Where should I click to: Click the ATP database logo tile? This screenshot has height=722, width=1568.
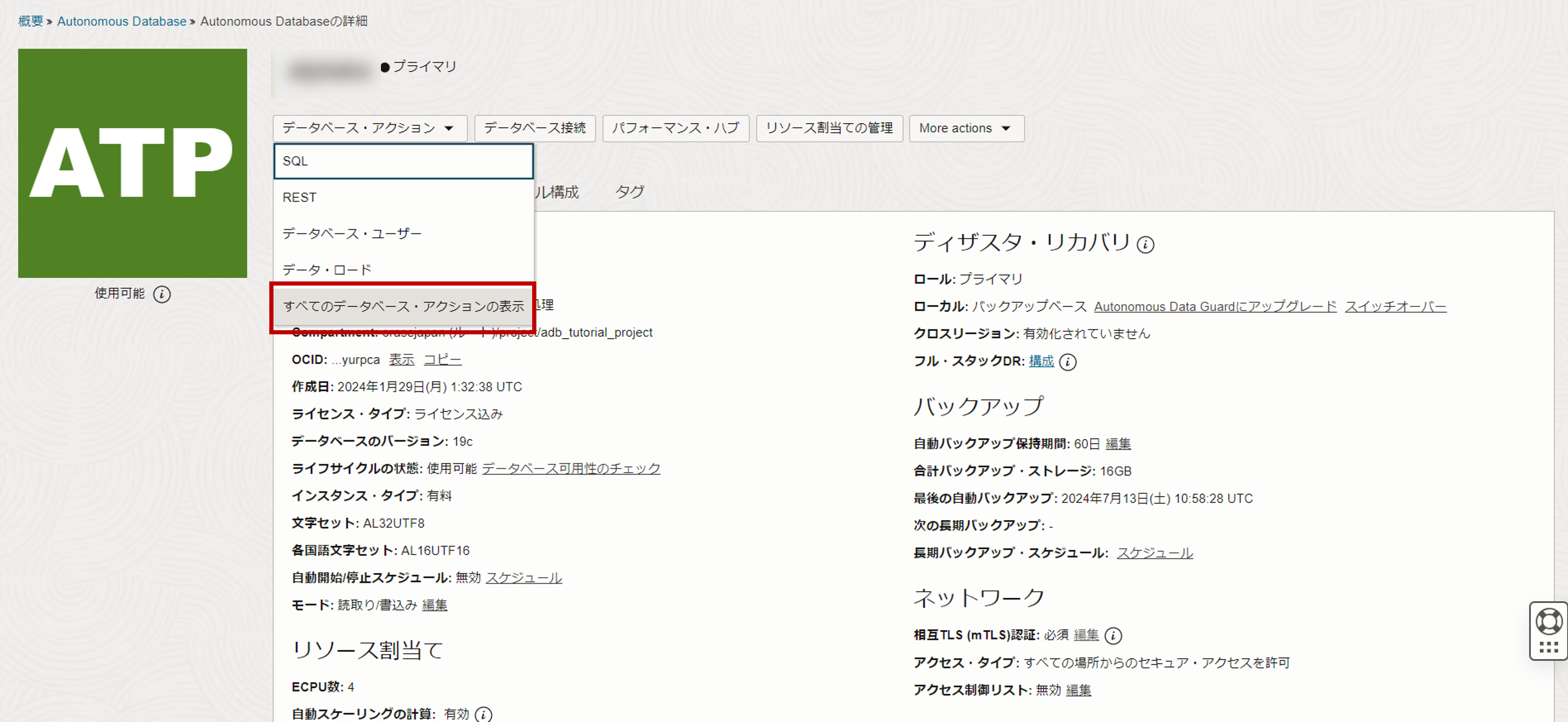click(x=132, y=163)
